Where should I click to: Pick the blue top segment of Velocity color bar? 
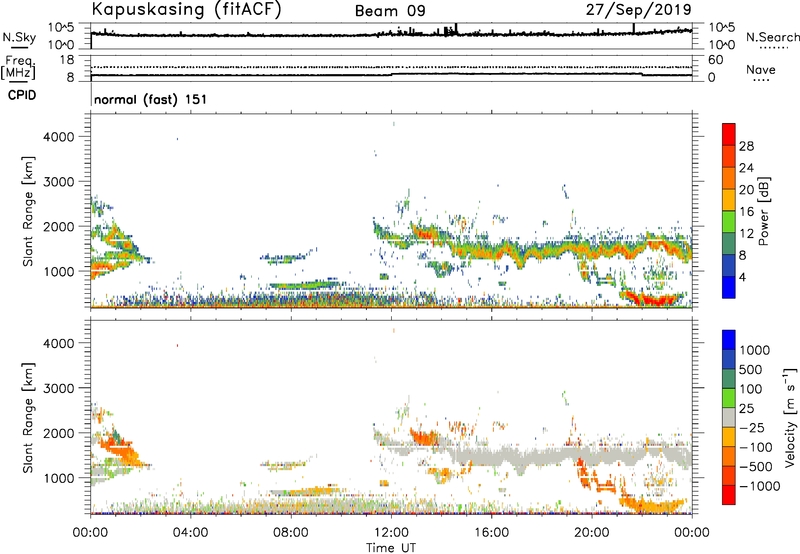[729, 340]
